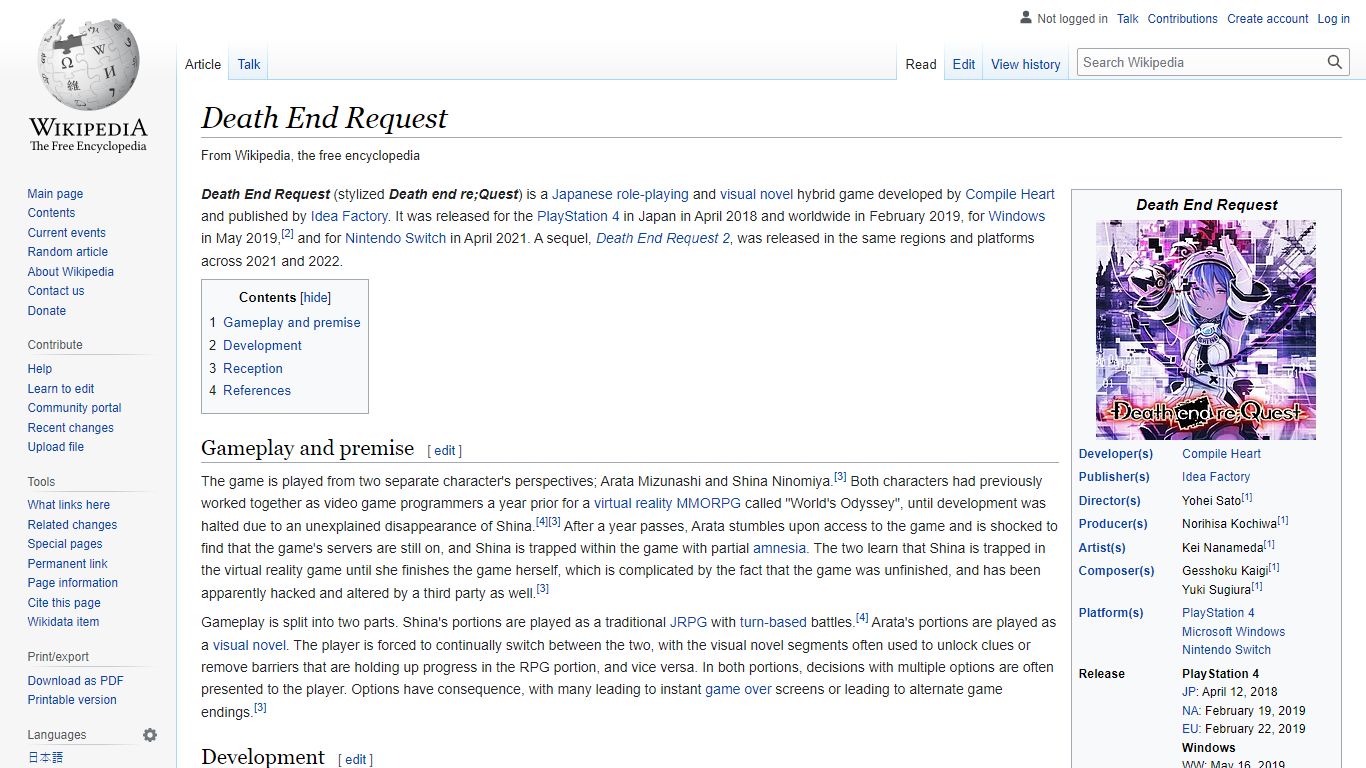1366x768 pixels.
Task: Go to Main page in sidebar
Action: (55, 194)
